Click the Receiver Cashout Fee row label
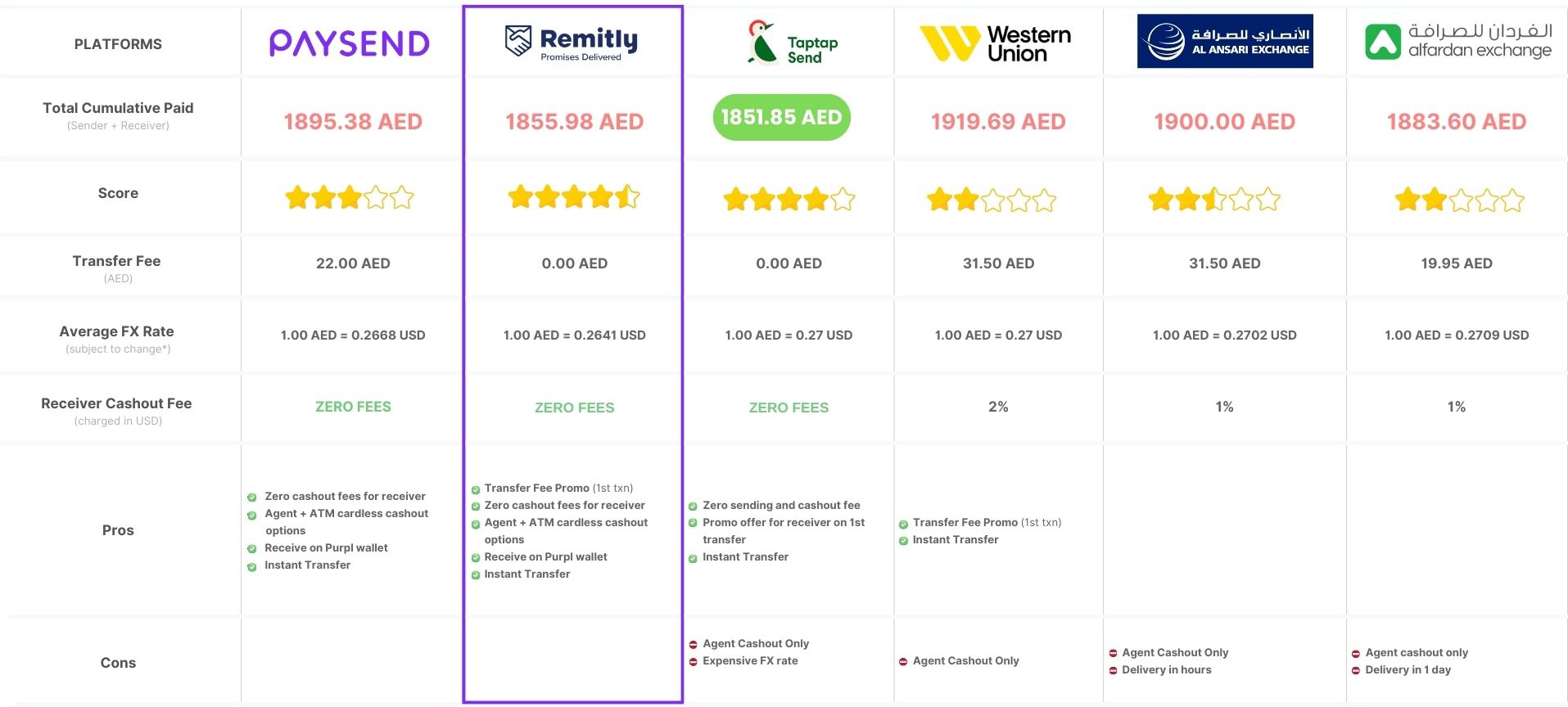This screenshot has width=1568, height=707. point(117,403)
